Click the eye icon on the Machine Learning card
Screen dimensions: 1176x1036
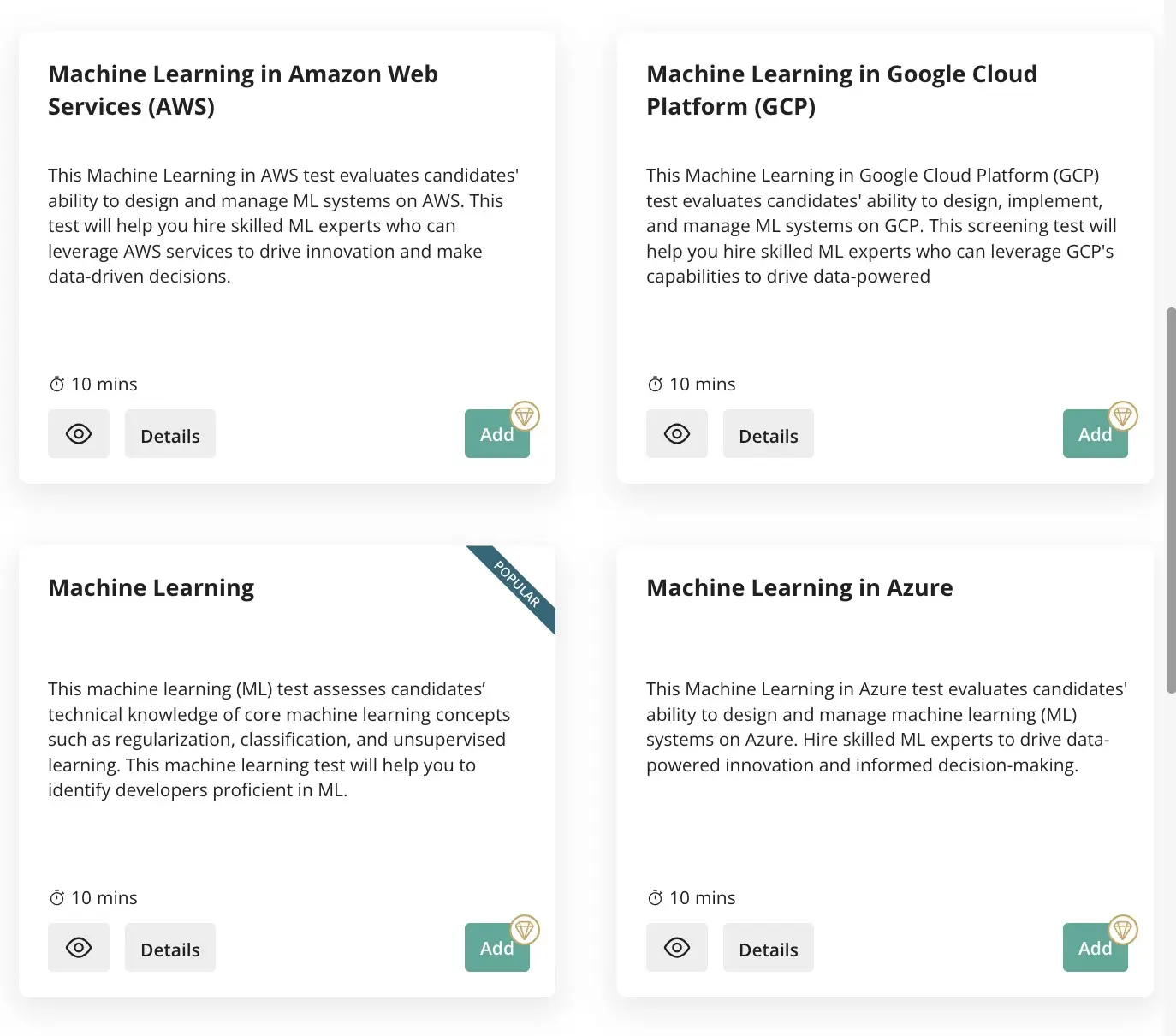click(x=79, y=948)
